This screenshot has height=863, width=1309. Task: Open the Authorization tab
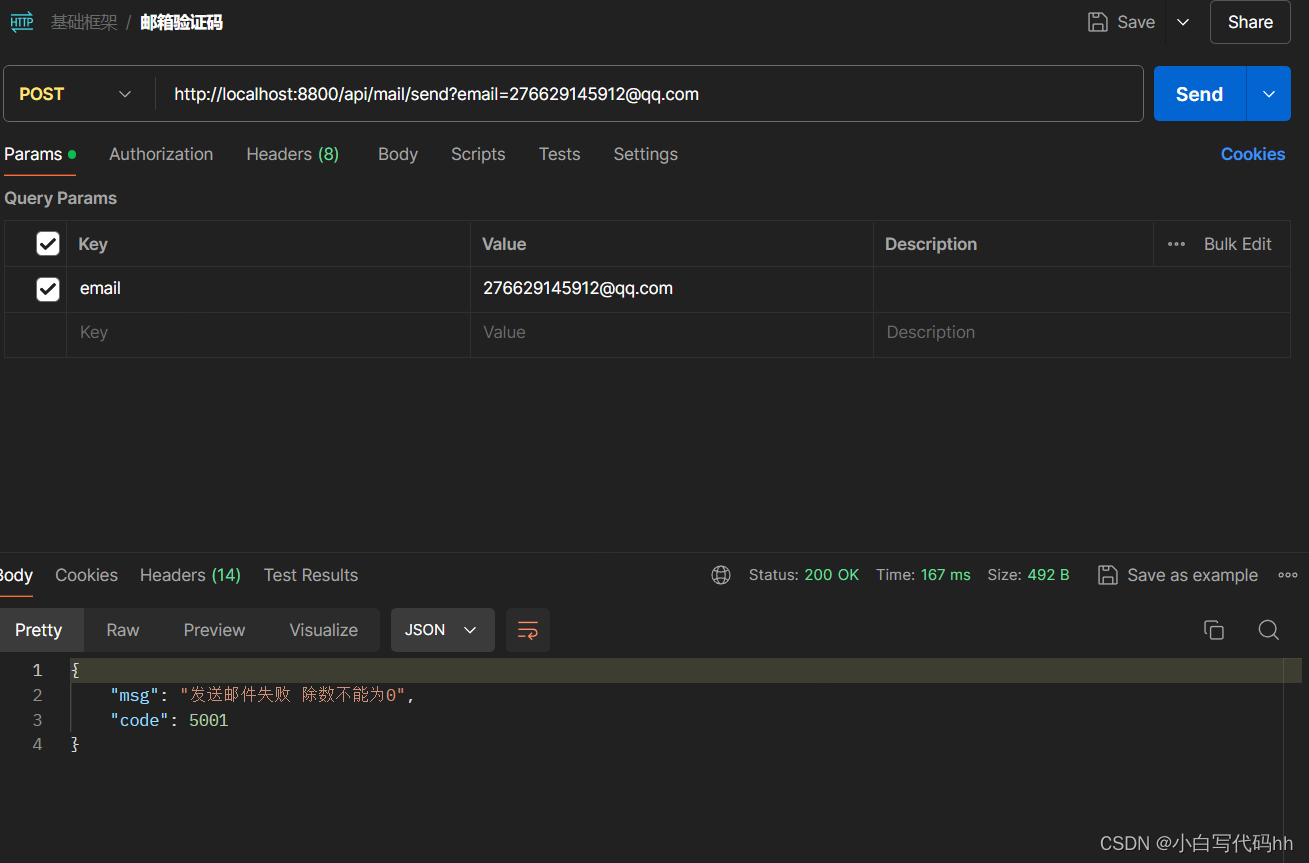(x=161, y=154)
